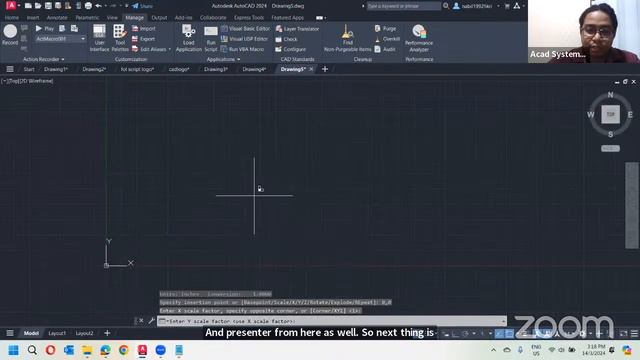The image size is (640, 360).
Task: Click the Audit tool
Action: coord(385,49)
